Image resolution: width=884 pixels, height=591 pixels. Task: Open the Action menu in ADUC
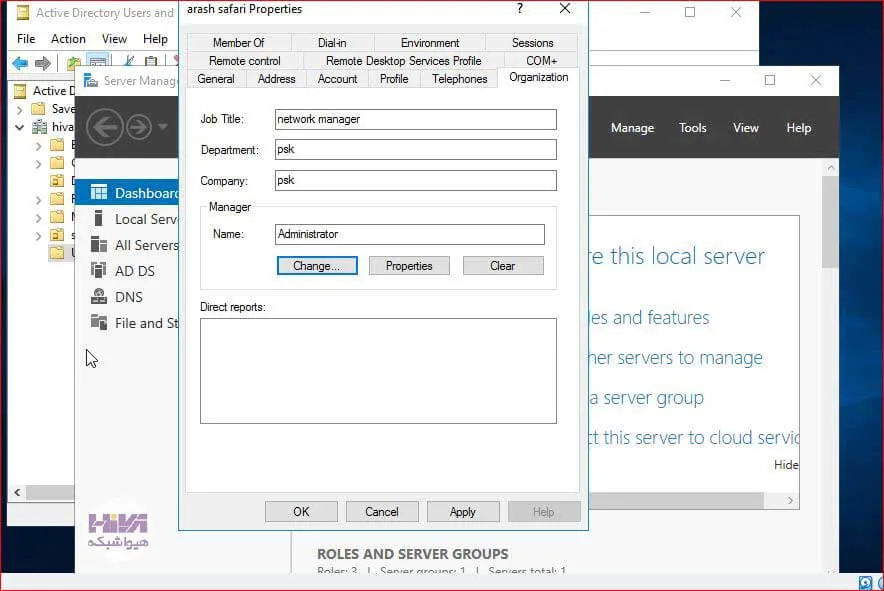[x=68, y=39]
